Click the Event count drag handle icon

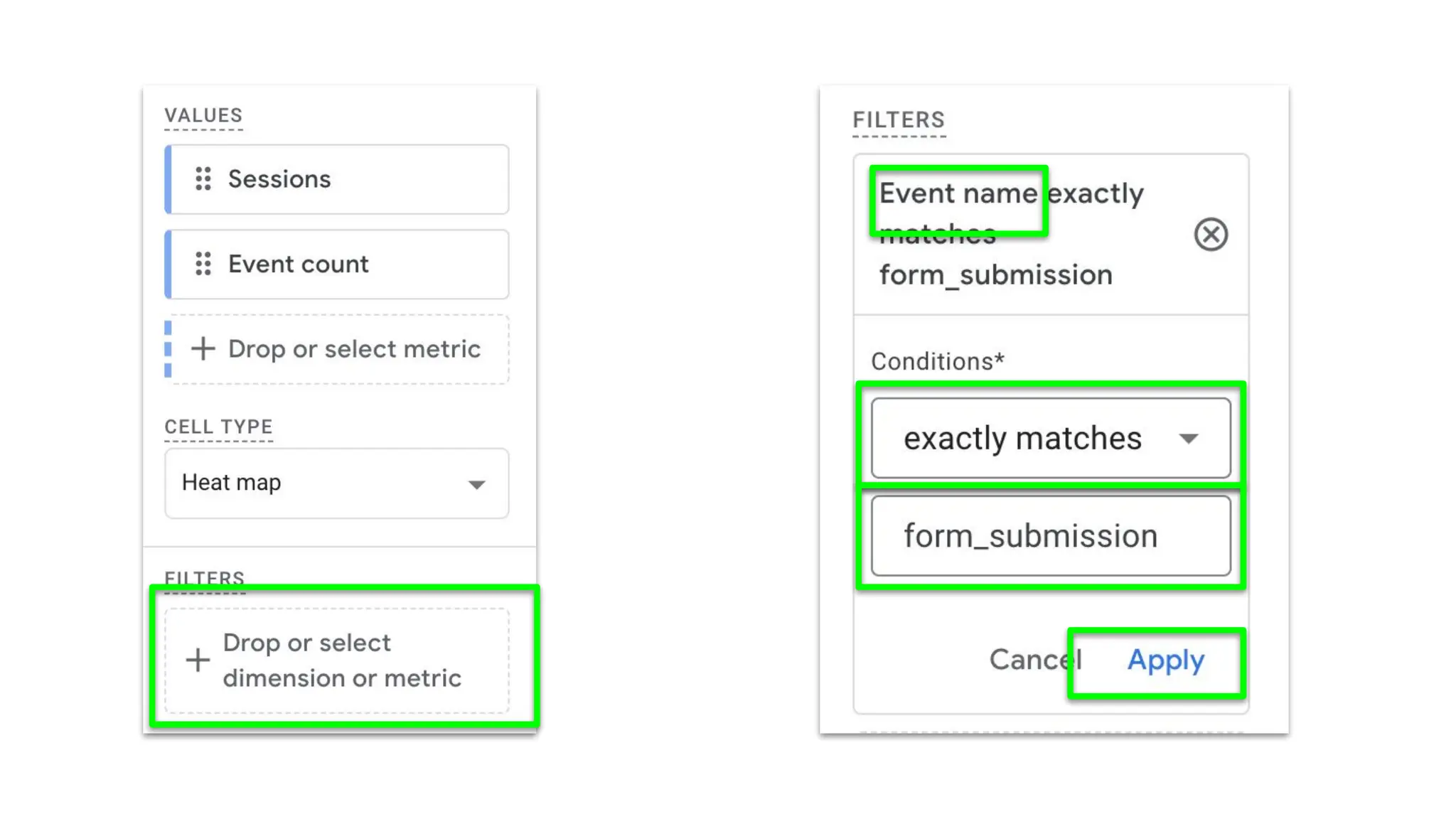click(203, 264)
